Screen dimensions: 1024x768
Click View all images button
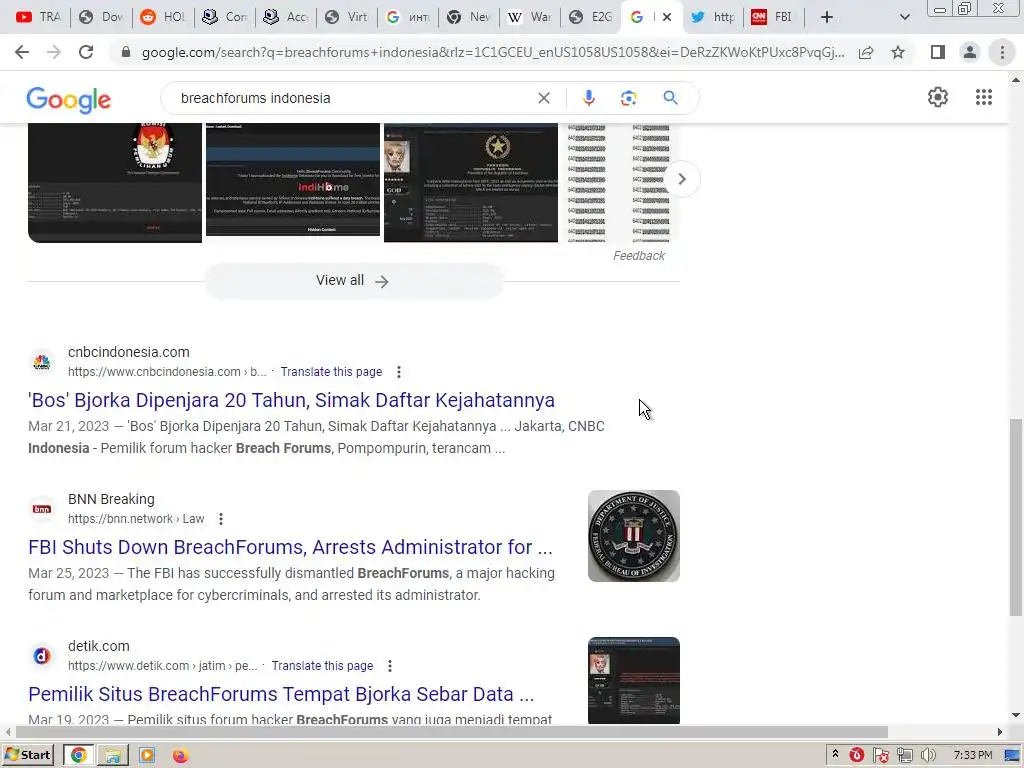pos(353,281)
